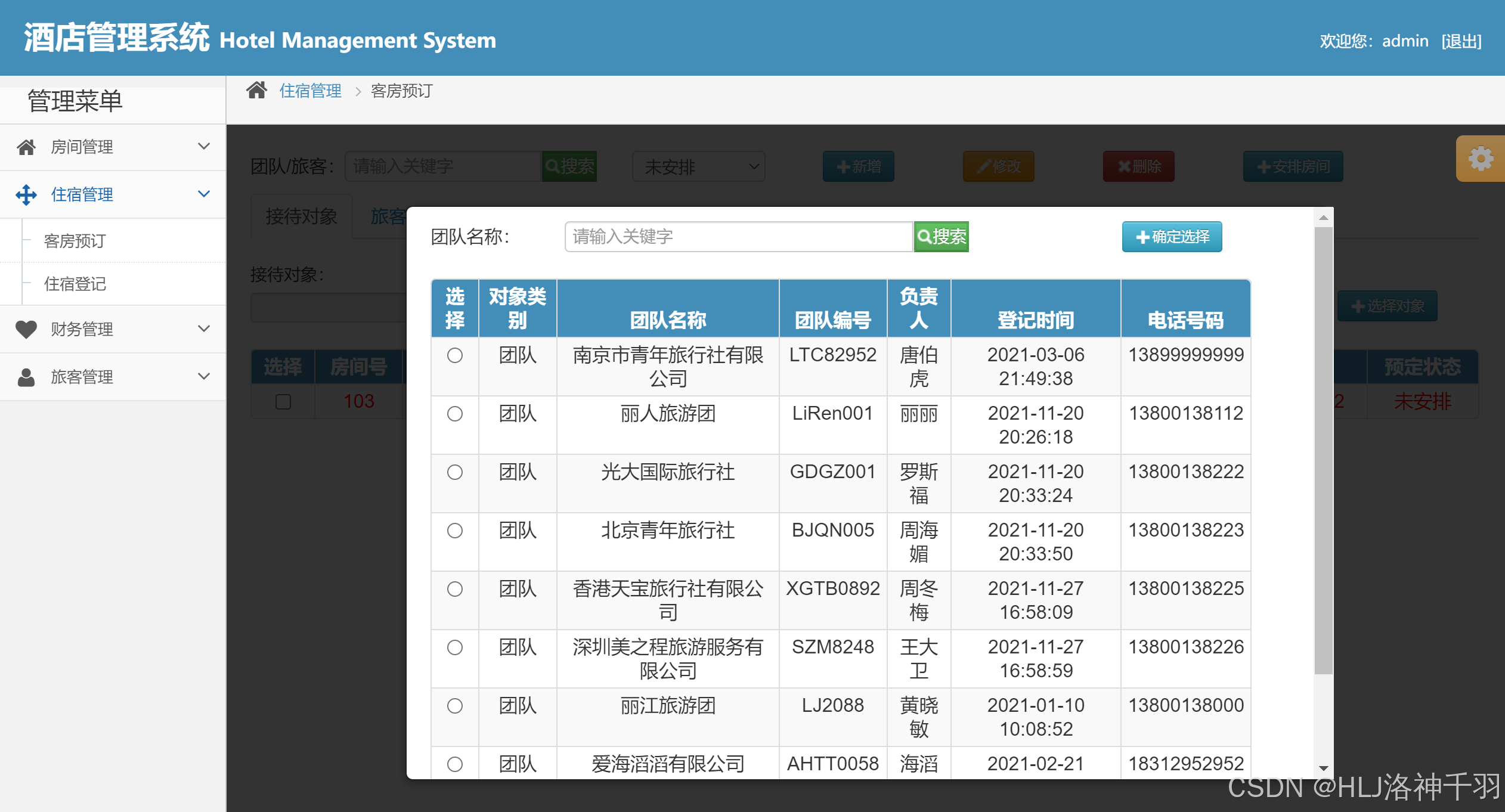Image resolution: width=1505 pixels, height=812 pixels.
Task: Click the 住宿管理 breadcrumb link
Action: point(311,91)
